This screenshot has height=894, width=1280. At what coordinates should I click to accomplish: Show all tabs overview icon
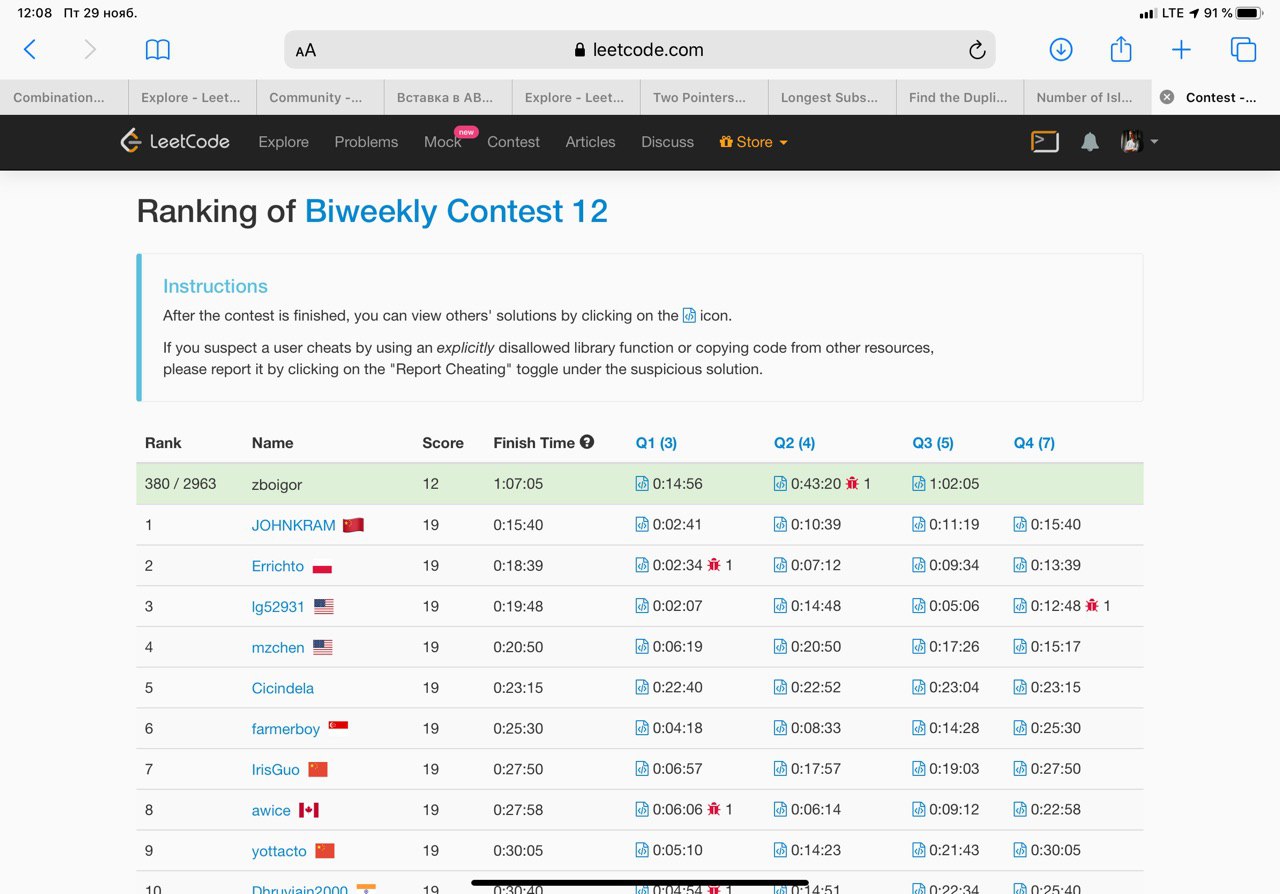pos(1243,49)
